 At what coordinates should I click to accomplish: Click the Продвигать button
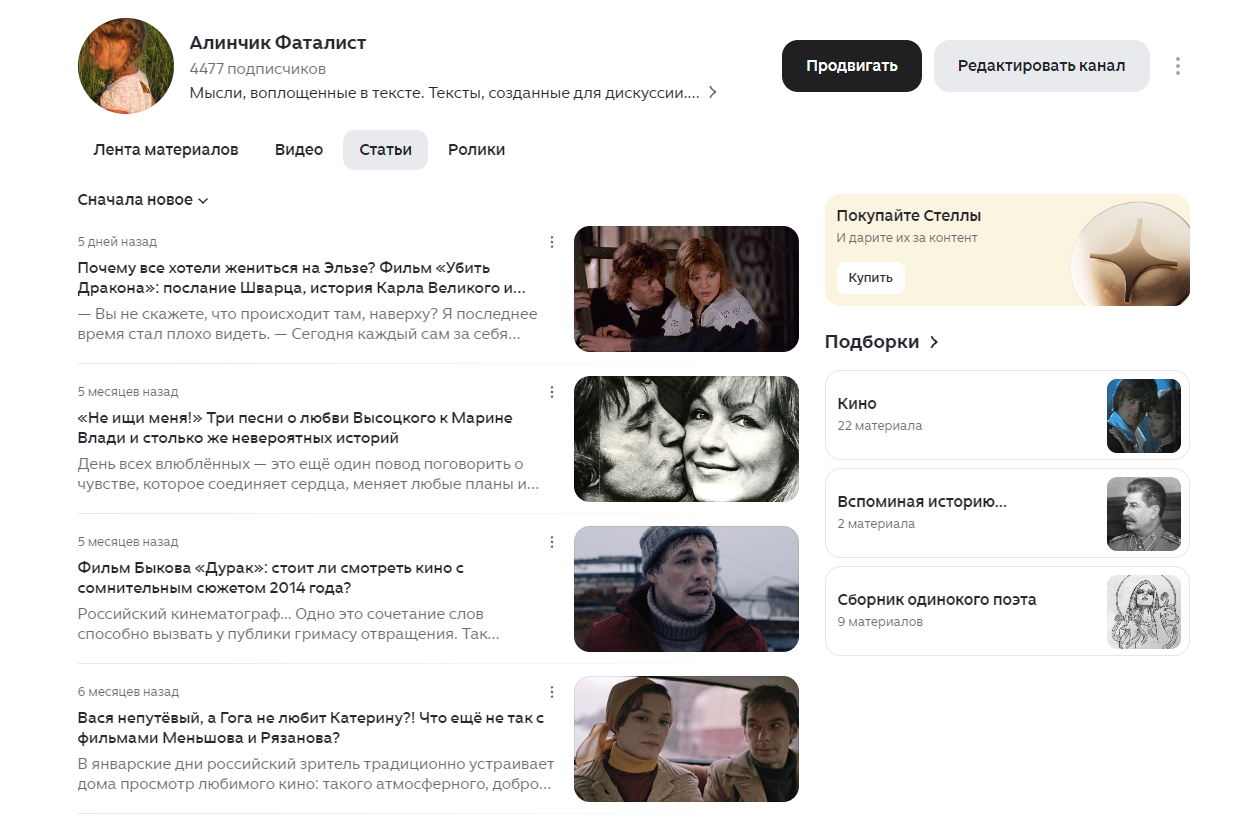click(852, 66)
